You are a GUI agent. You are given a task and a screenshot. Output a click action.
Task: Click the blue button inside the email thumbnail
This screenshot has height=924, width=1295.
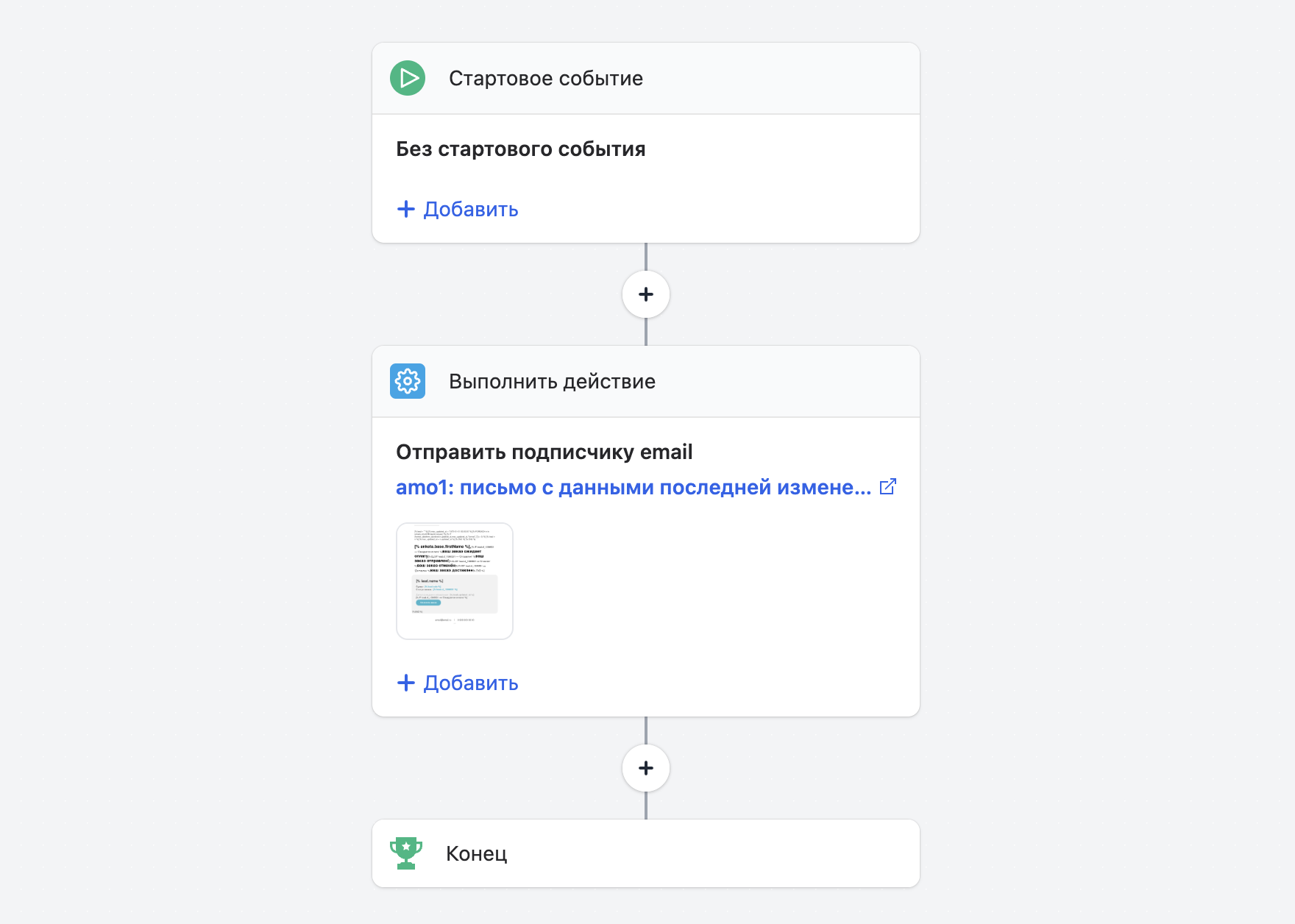429,603
